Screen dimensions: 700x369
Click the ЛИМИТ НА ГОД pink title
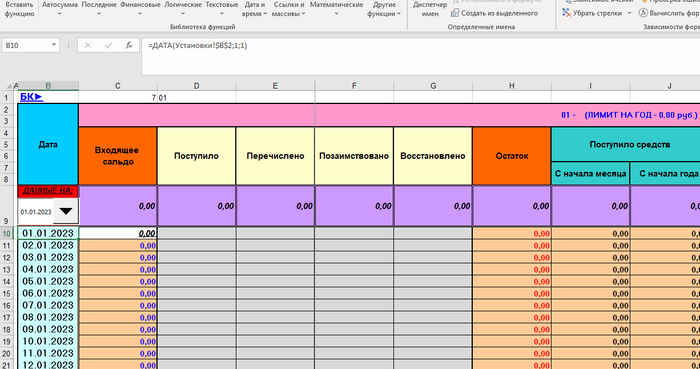click(629, 115)
